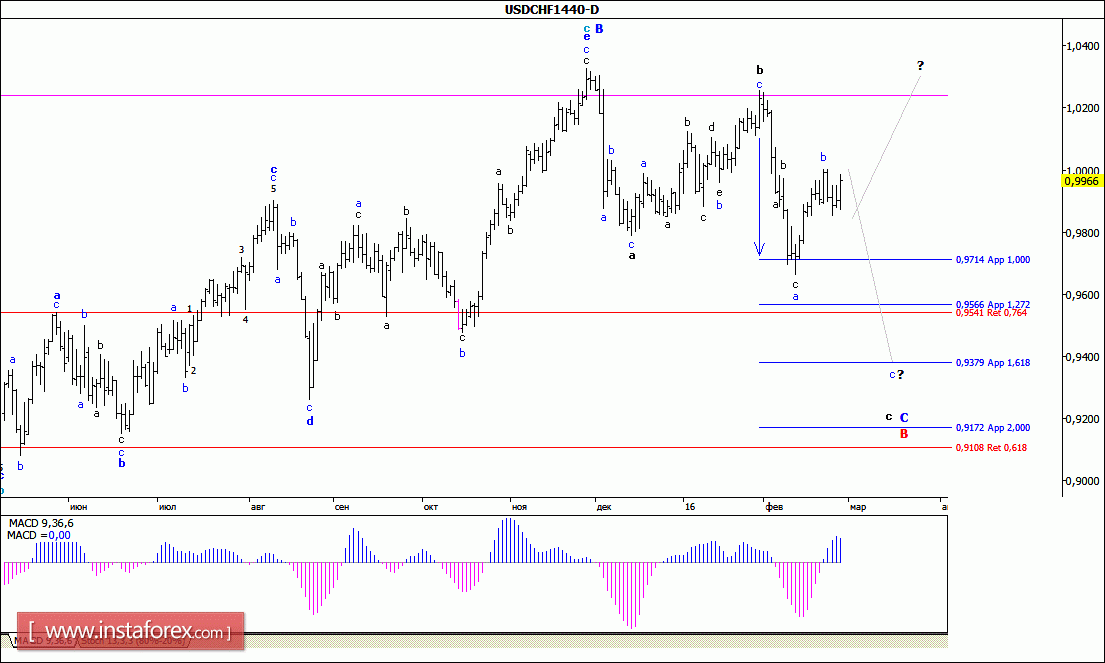Click the 0,9400 price axis label

(x=1082, y=357)
